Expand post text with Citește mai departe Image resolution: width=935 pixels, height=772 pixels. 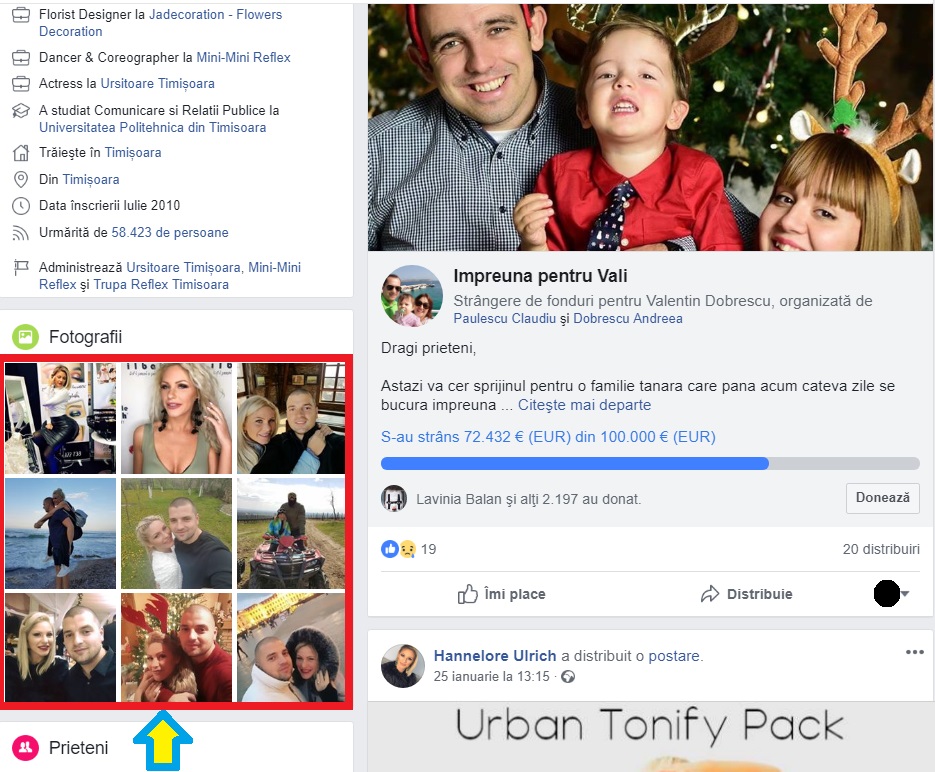[x=584, y=405]
